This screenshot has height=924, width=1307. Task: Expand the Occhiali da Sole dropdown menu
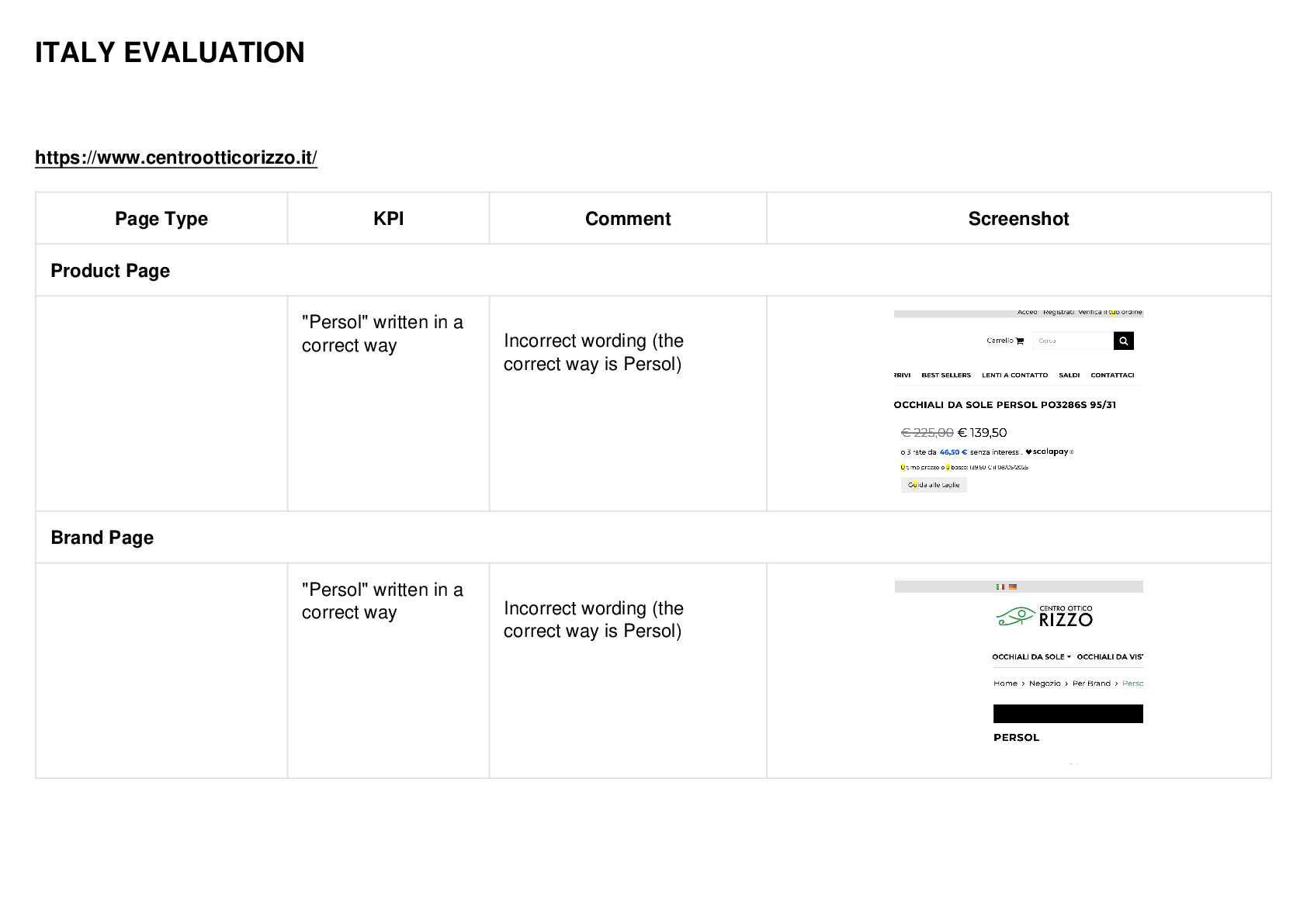(x=1031, y=656)
